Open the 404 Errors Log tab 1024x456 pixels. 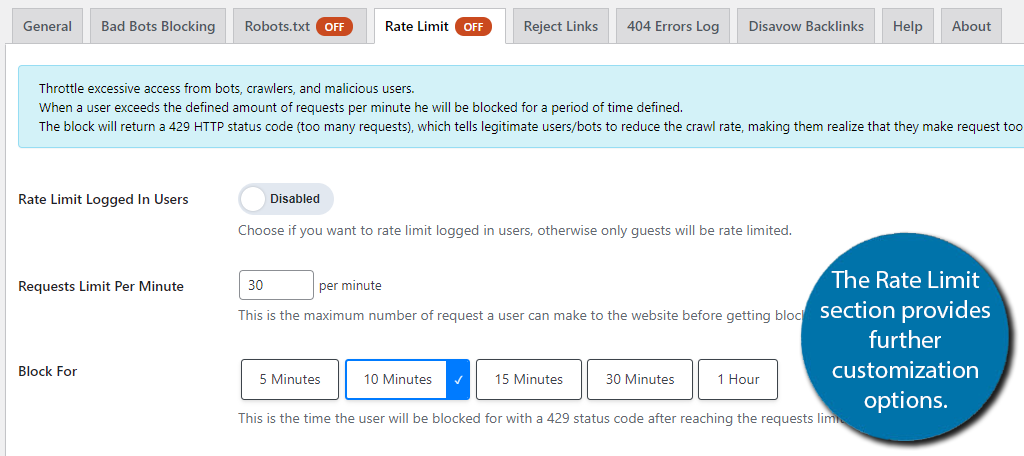pos(673,26)
